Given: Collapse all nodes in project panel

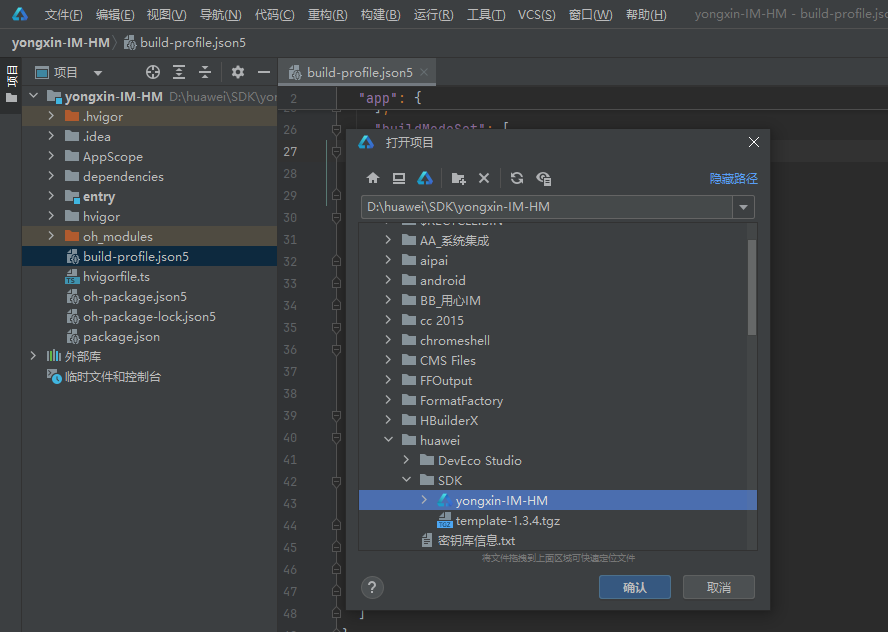Looking at the screenshot, I should (x=205, y=72).
